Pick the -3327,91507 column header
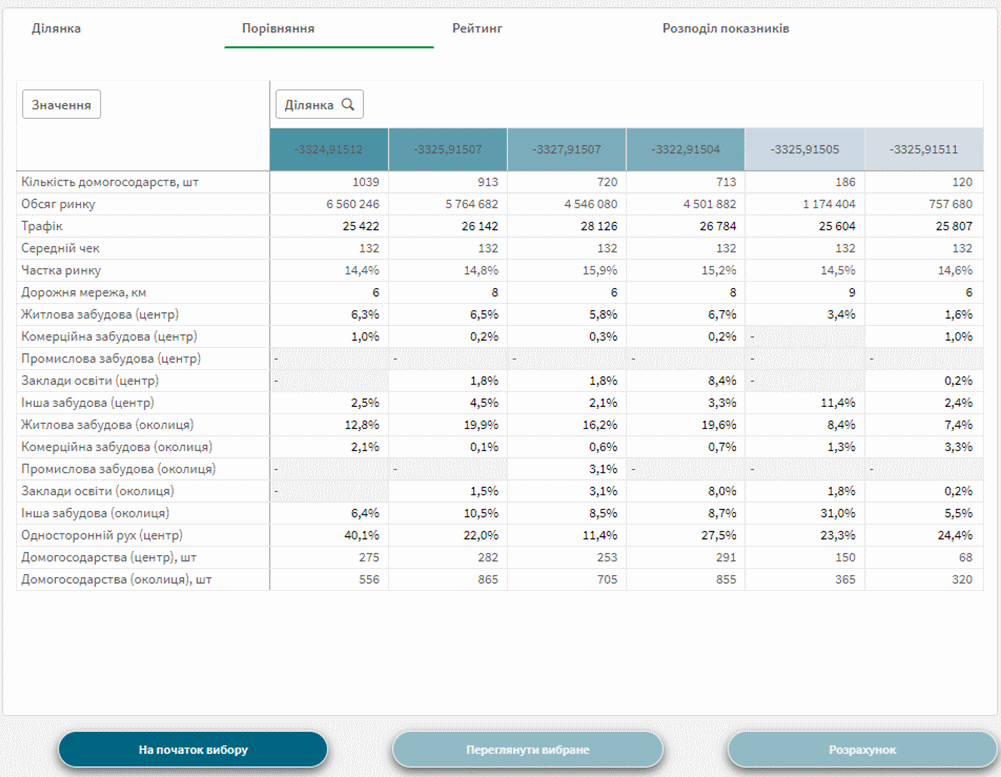 coord(566,150)
